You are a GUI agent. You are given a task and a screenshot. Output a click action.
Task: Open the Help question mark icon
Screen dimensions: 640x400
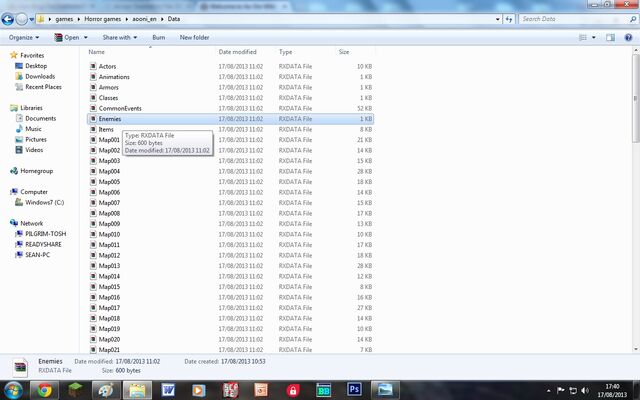pyautogui.click(x=628, y=38)
